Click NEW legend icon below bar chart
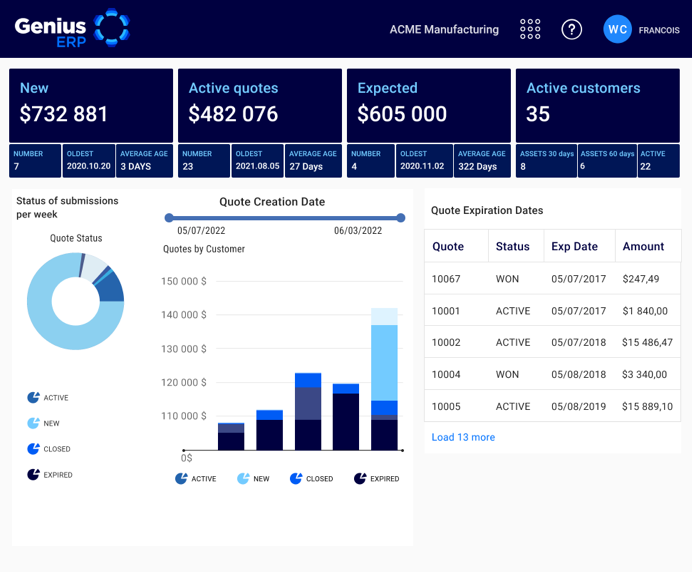 tap(243, 478)
